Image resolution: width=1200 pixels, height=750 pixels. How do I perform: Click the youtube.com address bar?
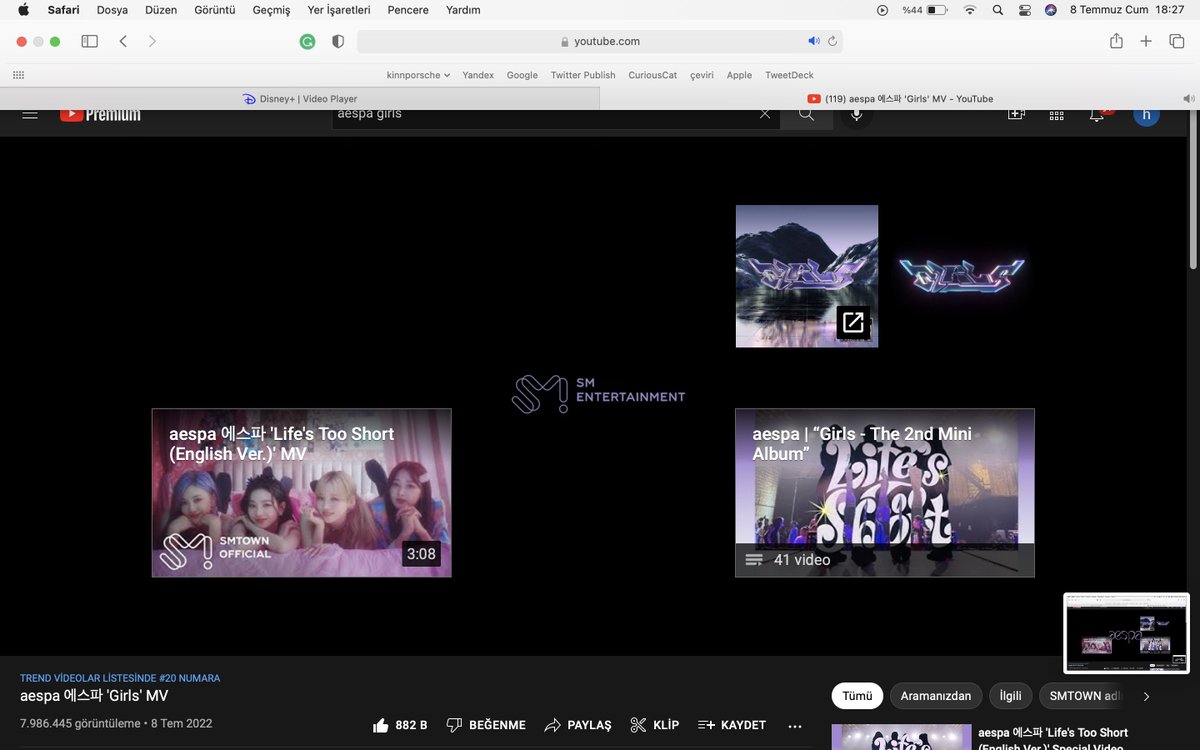point(600,41)
